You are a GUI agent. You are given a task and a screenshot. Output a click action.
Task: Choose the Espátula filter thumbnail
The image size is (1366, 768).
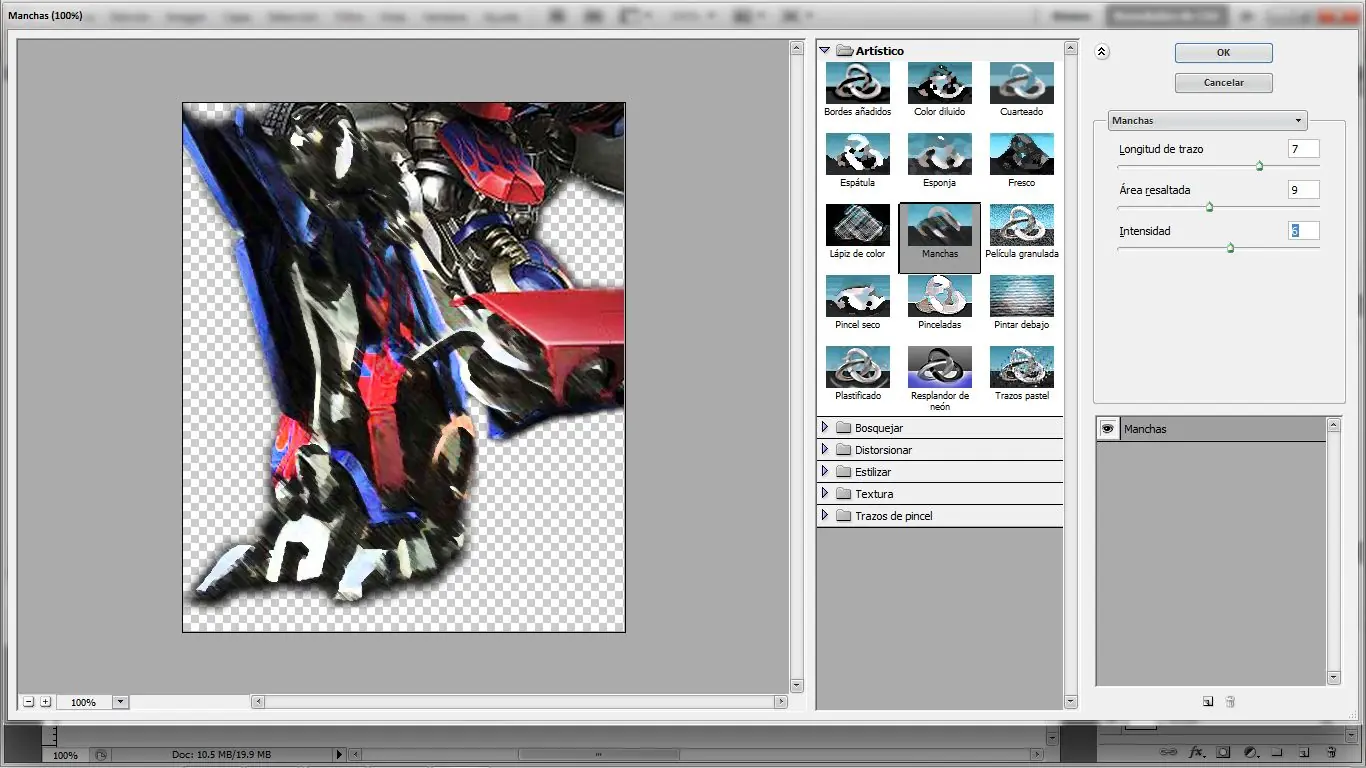857,154
